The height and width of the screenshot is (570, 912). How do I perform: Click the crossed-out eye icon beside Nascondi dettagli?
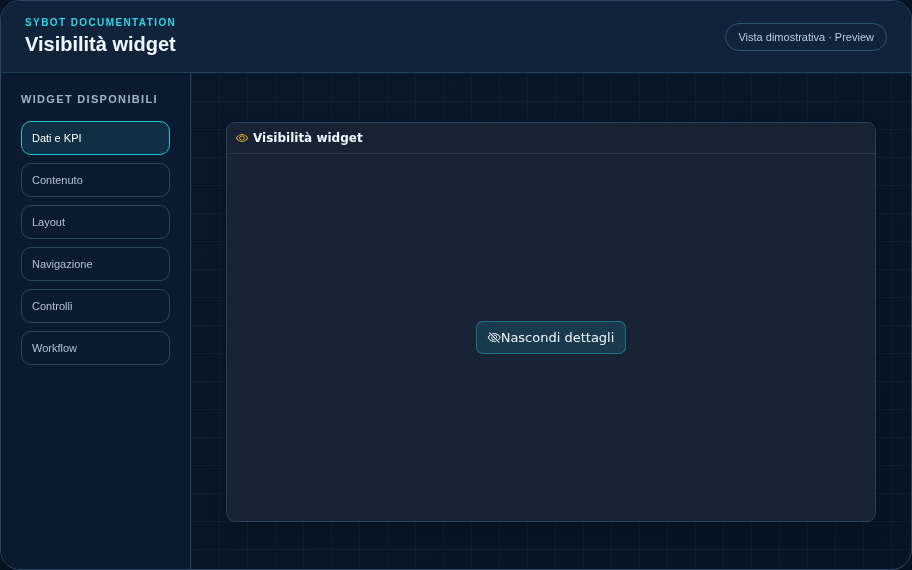[x=494, y=337]
